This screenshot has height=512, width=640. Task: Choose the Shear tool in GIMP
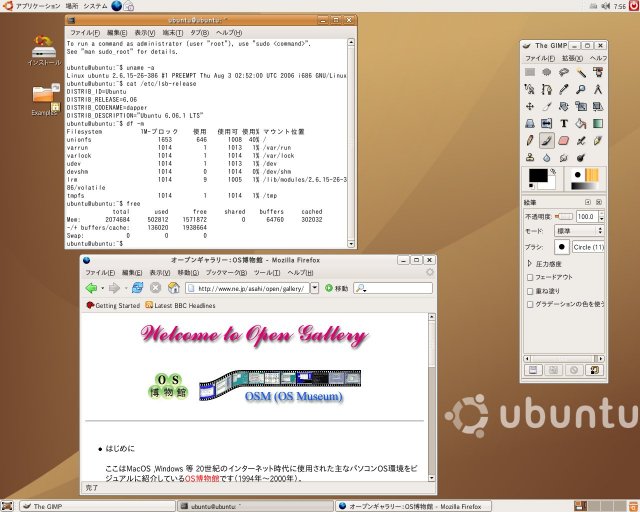(x=598, y=107)
